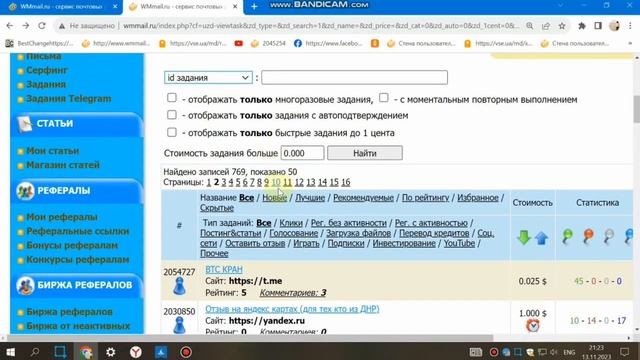Screen dimensions: 640x360
Task: Open Windows Start menu
Action: tap(10, 352)
